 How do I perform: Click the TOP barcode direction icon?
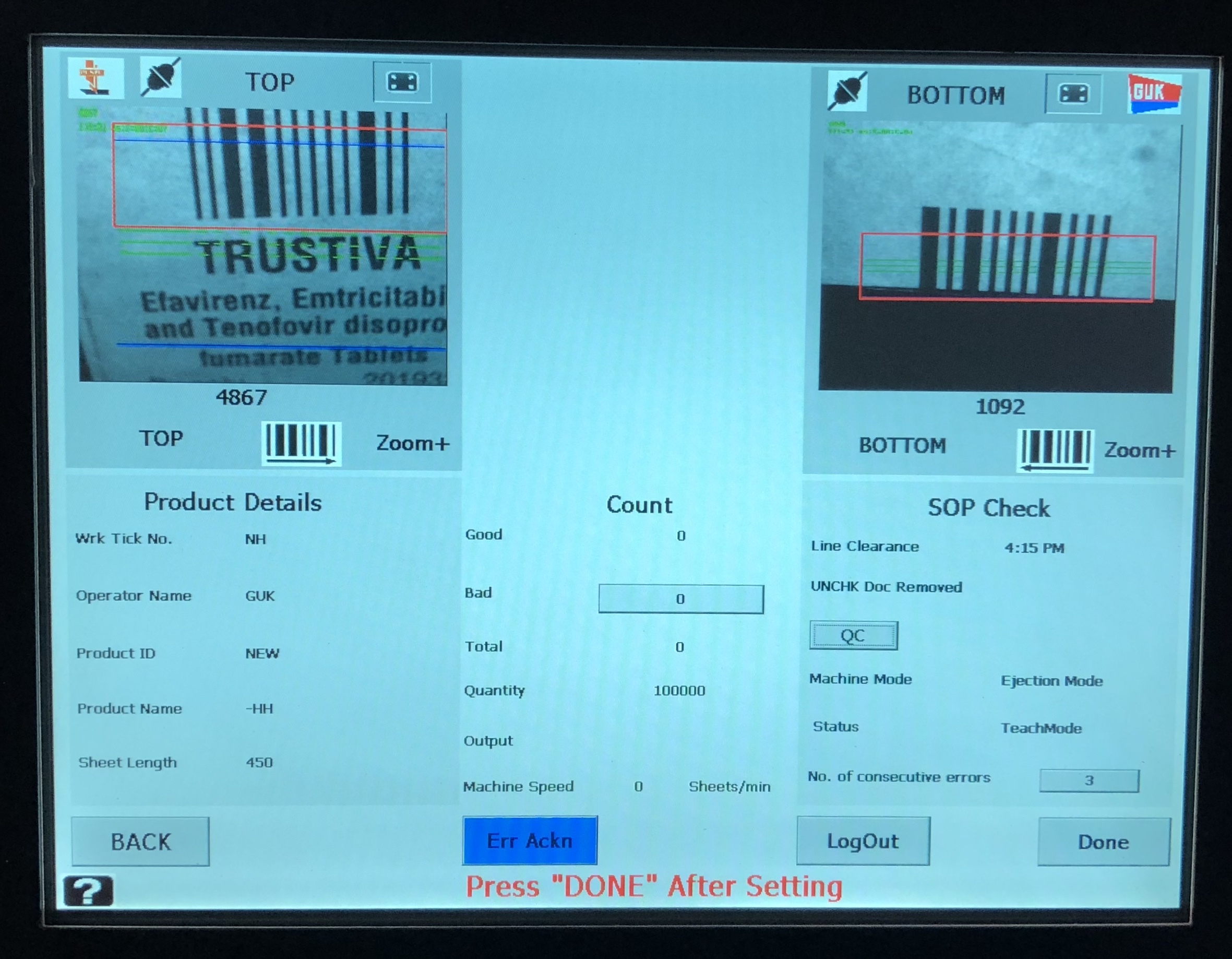tap(301, 444)
